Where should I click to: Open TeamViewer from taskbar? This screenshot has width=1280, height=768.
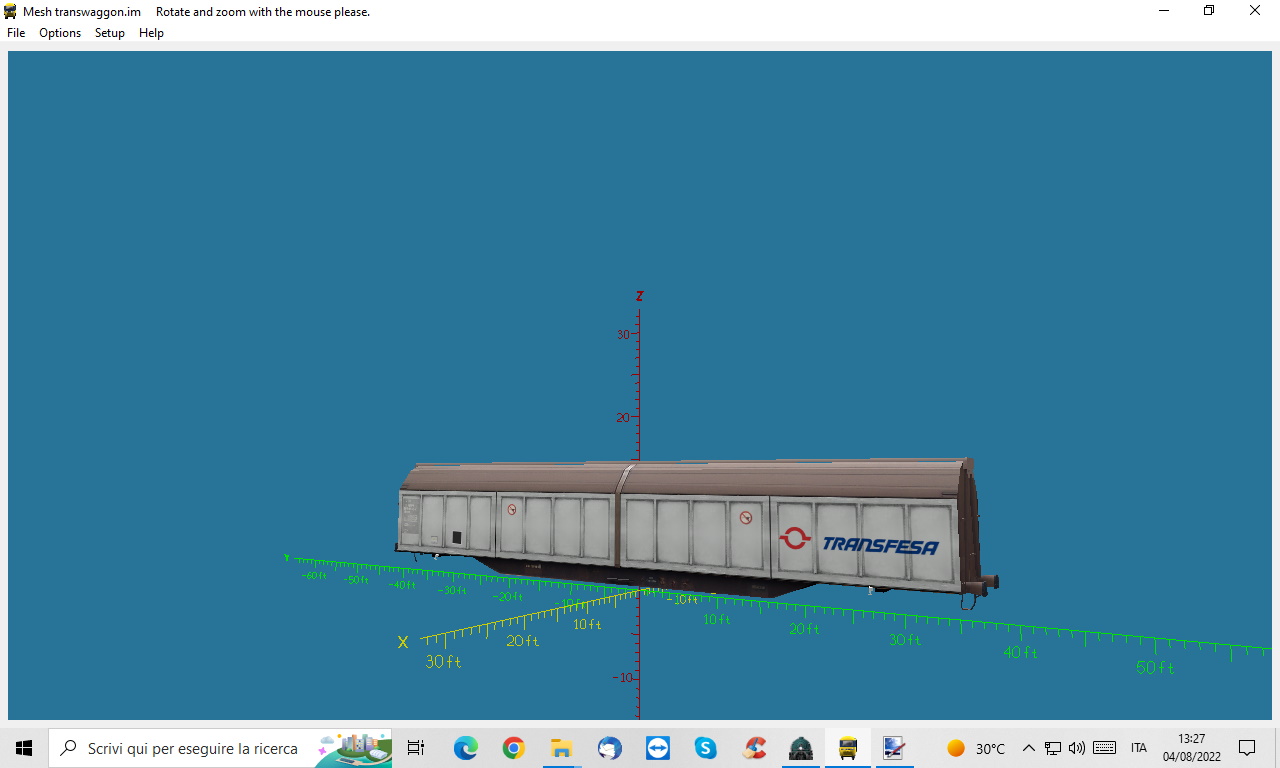[657, 748]
